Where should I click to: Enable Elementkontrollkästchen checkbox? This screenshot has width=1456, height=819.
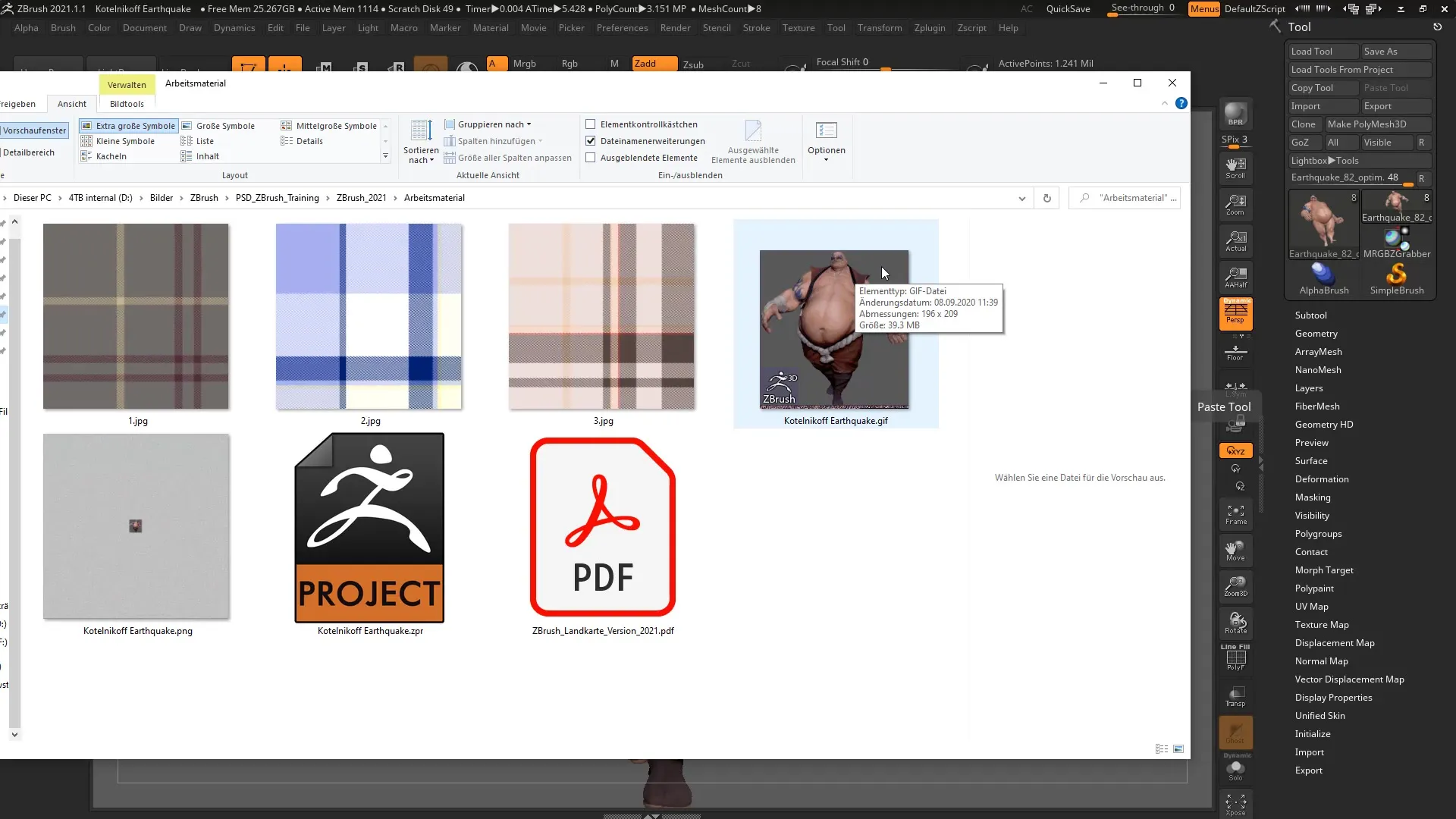tap(591, 124)
